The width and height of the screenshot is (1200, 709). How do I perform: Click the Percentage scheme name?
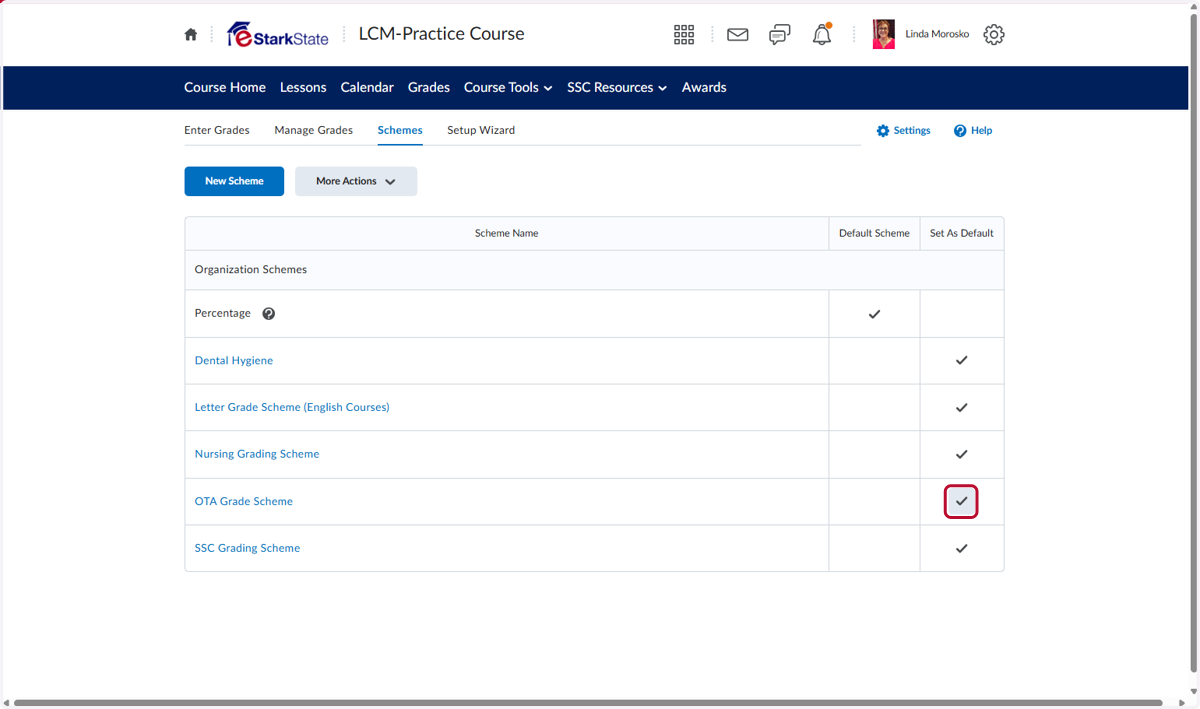point(223,313)
